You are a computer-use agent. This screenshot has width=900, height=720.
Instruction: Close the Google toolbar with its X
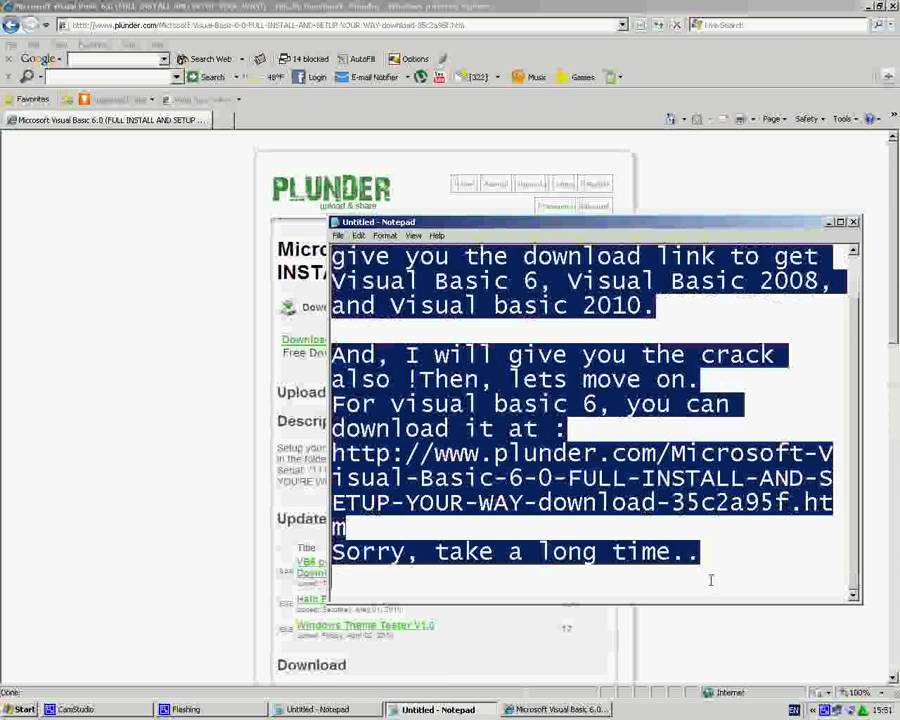pyautogui.click(x=9, y=59)
